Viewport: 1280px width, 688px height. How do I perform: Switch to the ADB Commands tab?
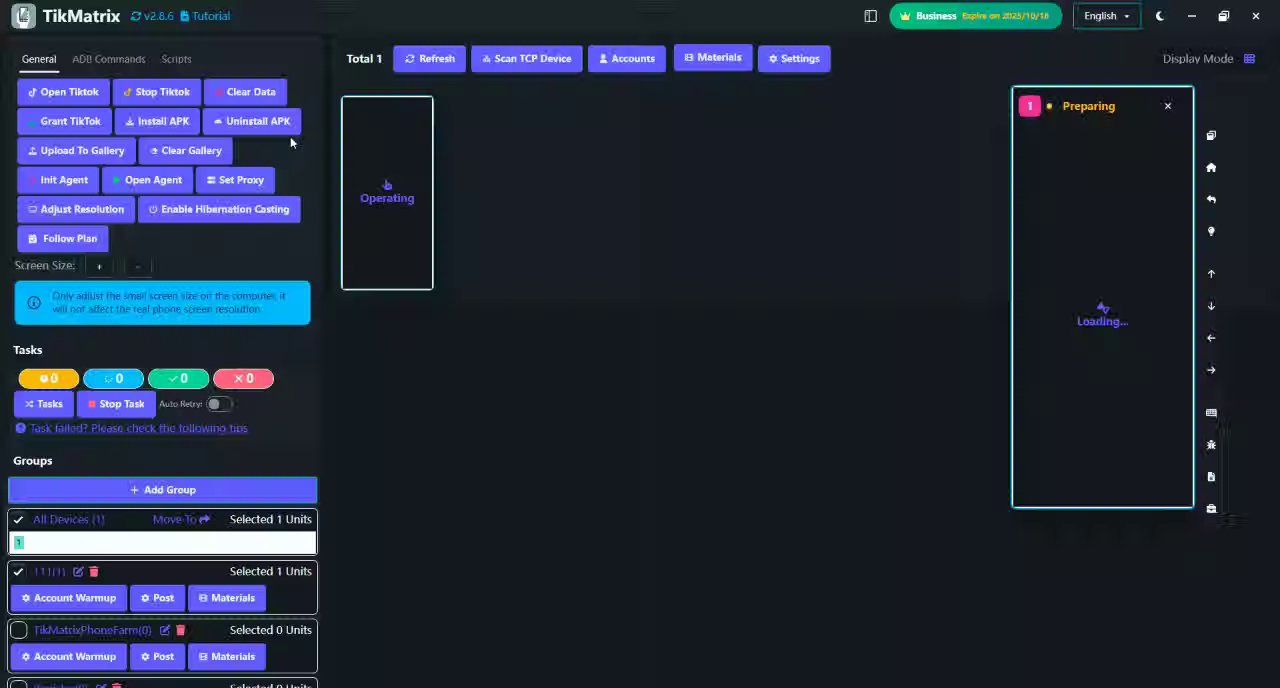(x=108, y=59)
